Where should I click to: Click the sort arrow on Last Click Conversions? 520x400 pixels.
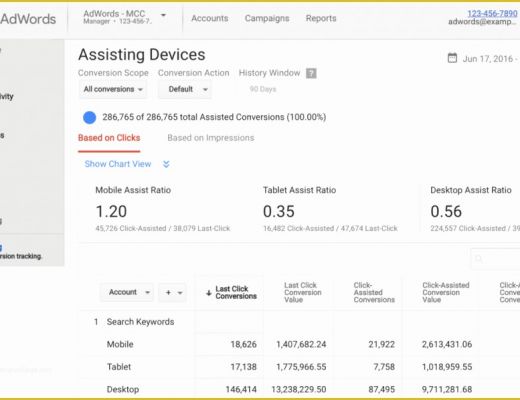pyautogui.click(x=209, y=293)
